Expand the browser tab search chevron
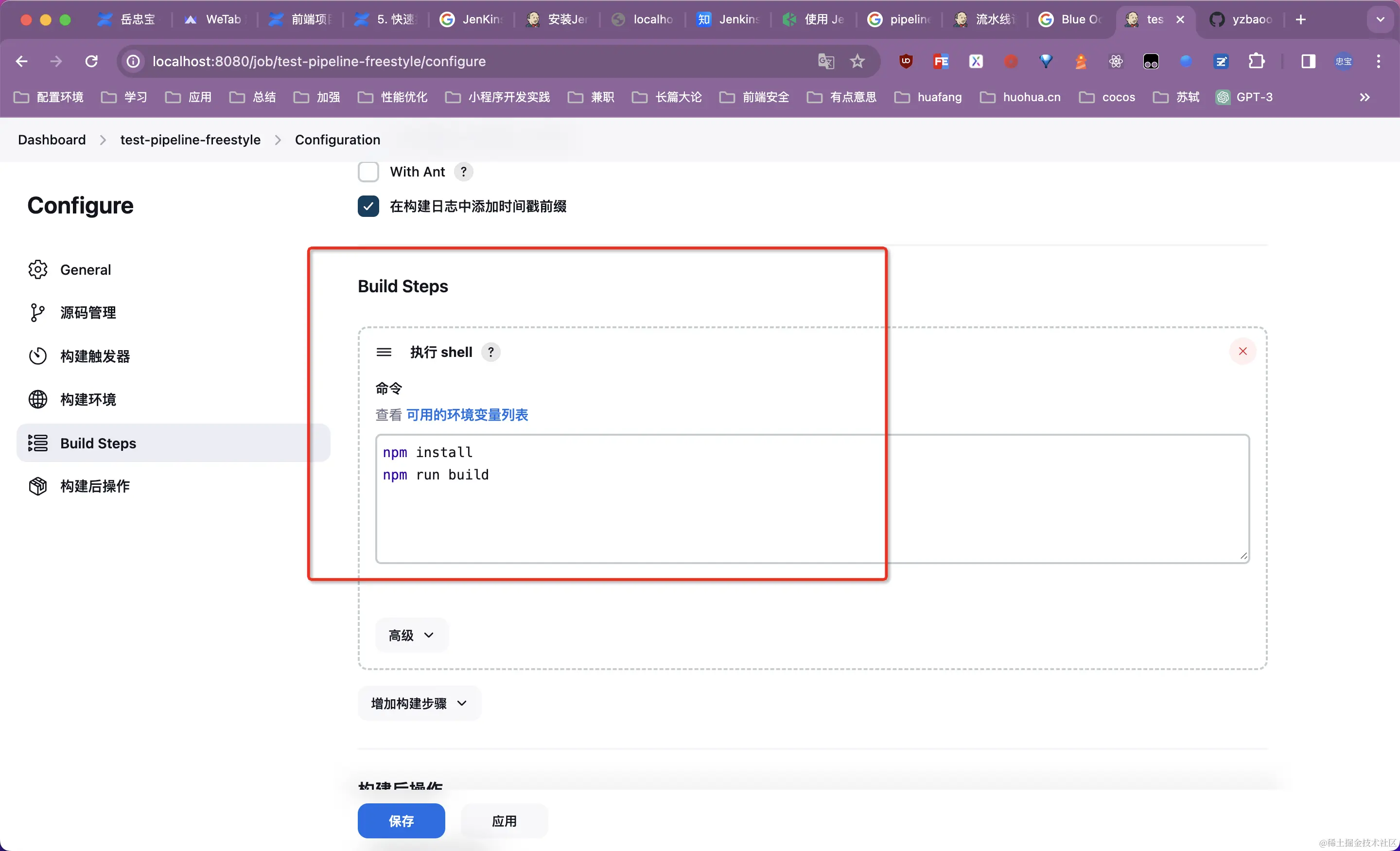This screenshot has height=851, width=1400. (1380, 19)
